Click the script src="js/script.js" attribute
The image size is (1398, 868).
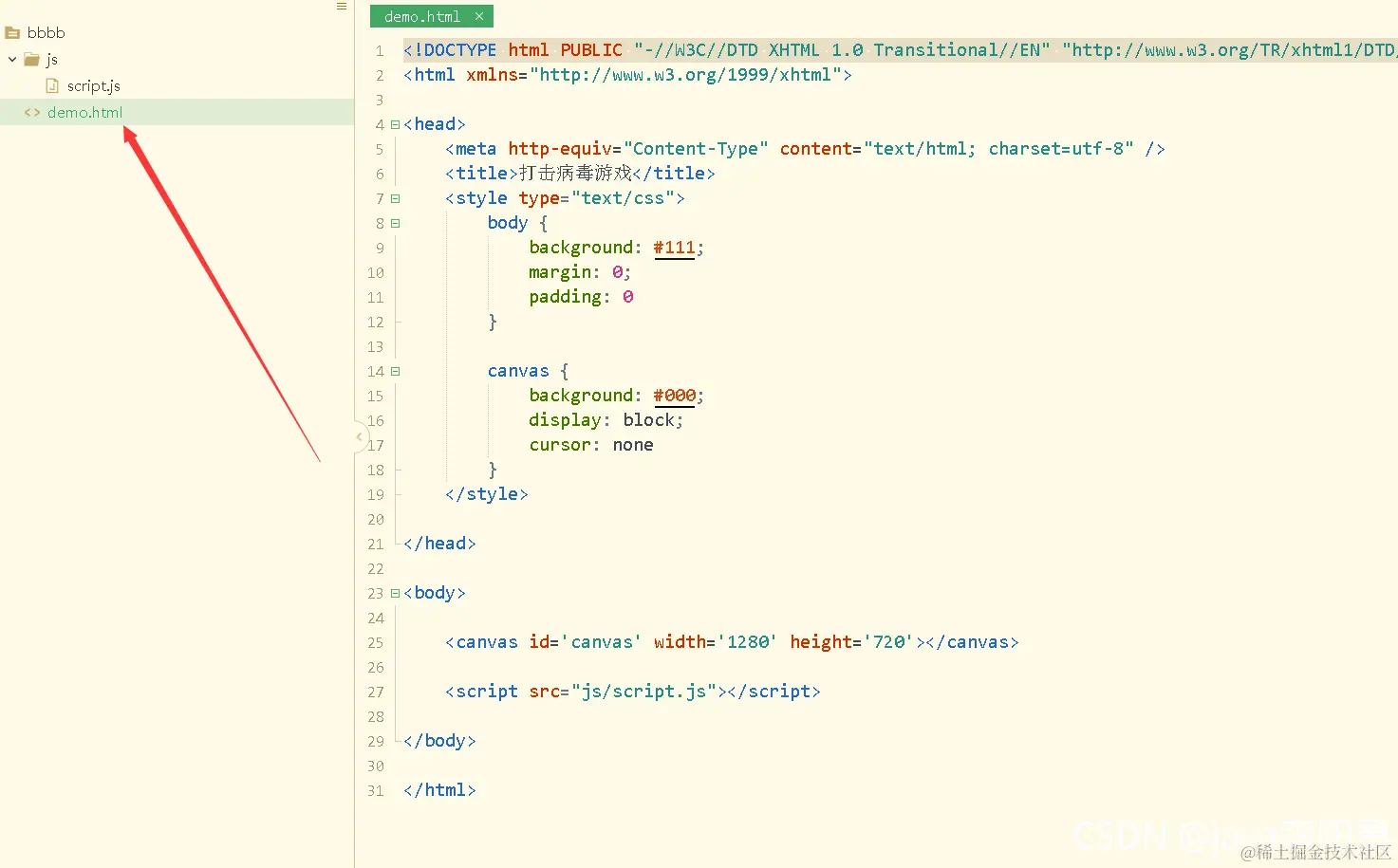pos(623,692)
